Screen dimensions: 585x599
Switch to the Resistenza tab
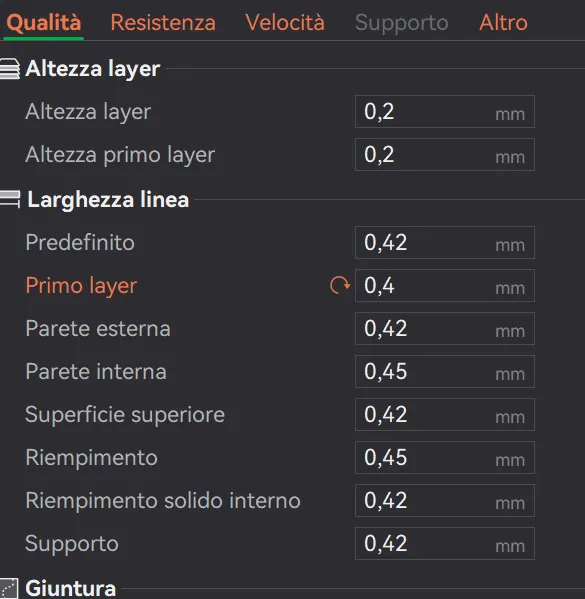tap(163, 22)
